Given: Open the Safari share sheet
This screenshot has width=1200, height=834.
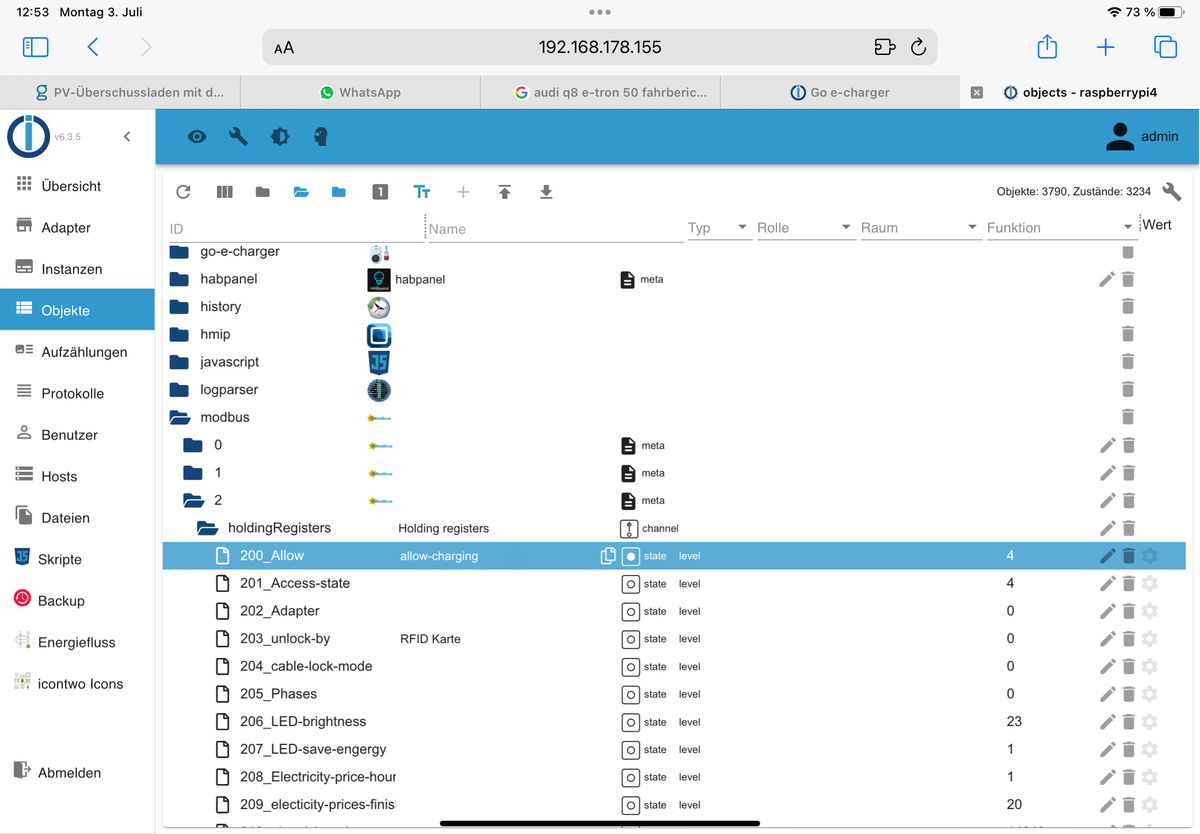Looking at the screenshot, I should 1047,46.
